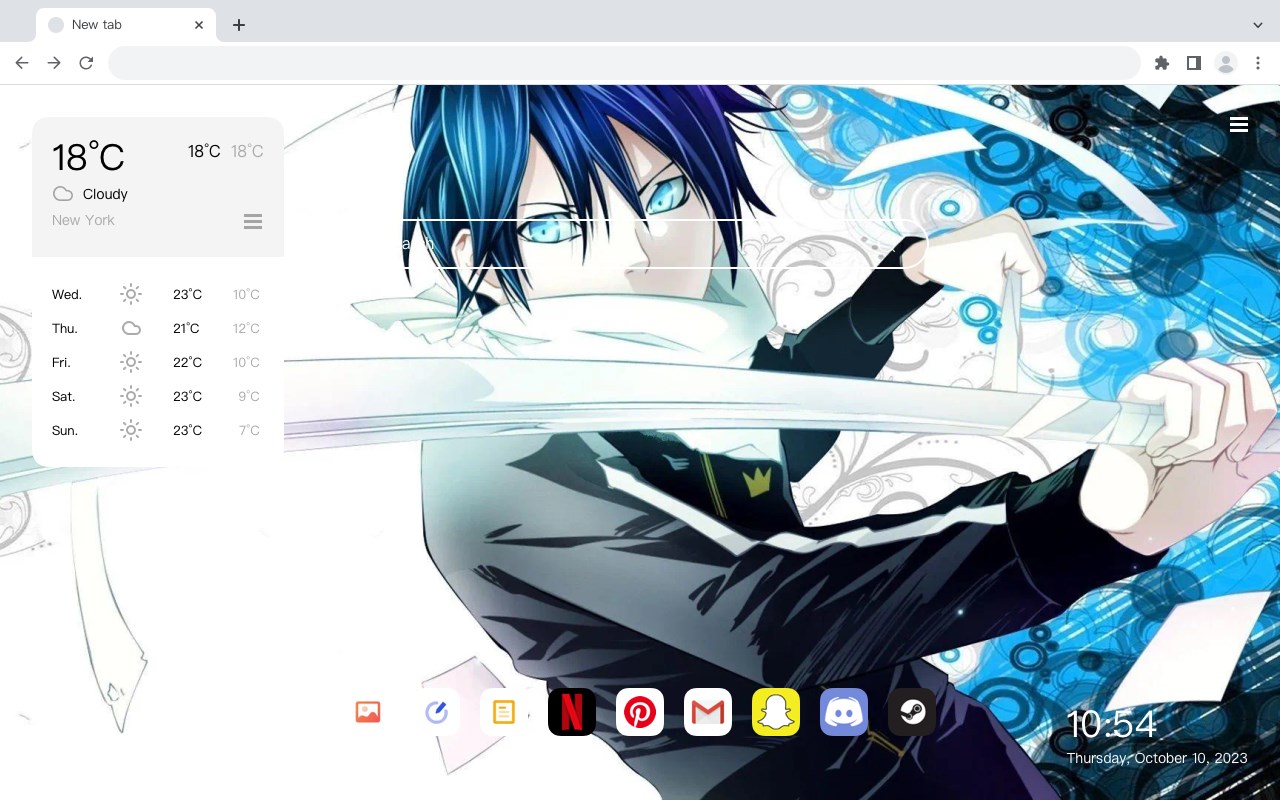Open the hamburger menu at page top right
Screen dimensions: 1280x800
(1239, 124)
